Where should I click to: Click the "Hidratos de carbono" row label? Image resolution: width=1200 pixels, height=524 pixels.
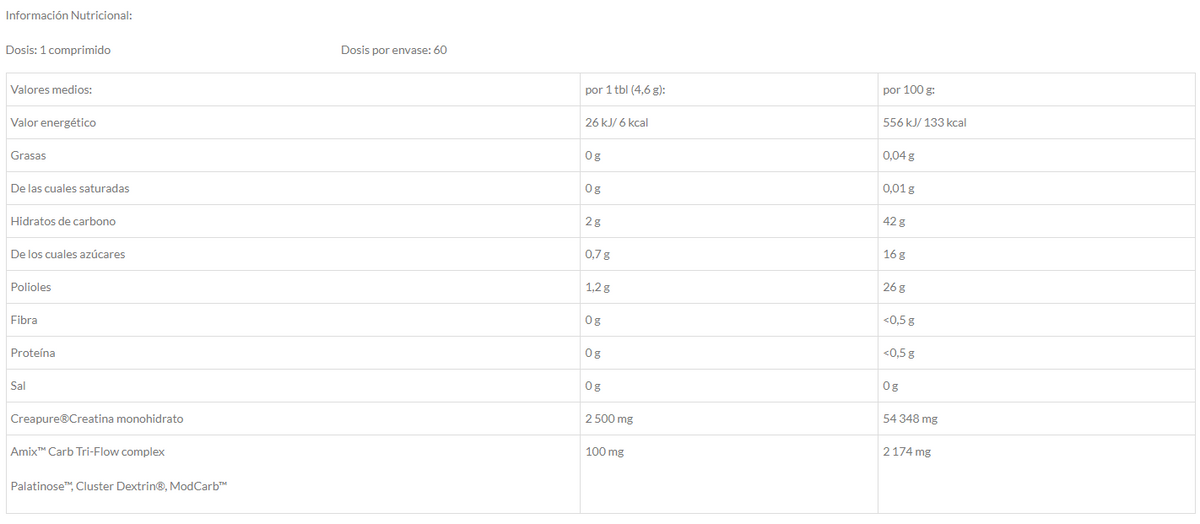(x=63, y=221)
